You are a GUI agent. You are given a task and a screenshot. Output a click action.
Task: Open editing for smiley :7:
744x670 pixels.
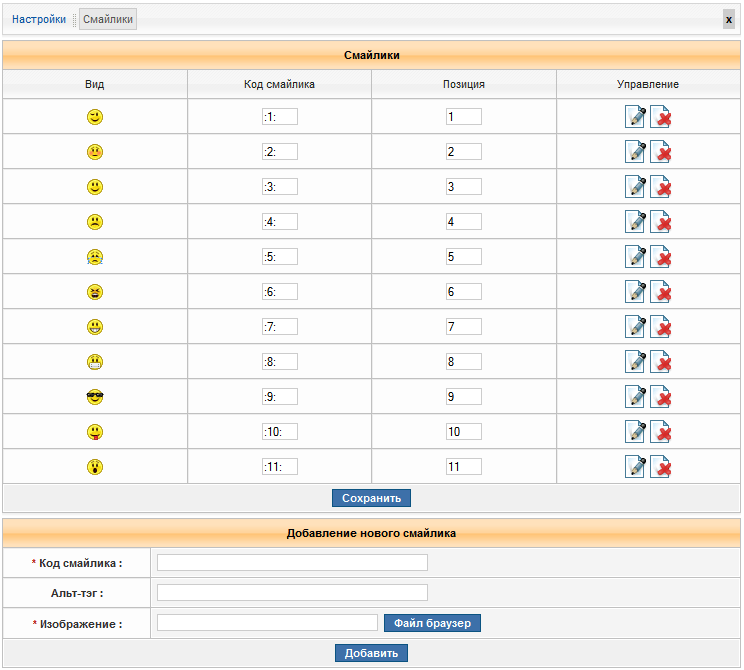(x=635, y=327)
